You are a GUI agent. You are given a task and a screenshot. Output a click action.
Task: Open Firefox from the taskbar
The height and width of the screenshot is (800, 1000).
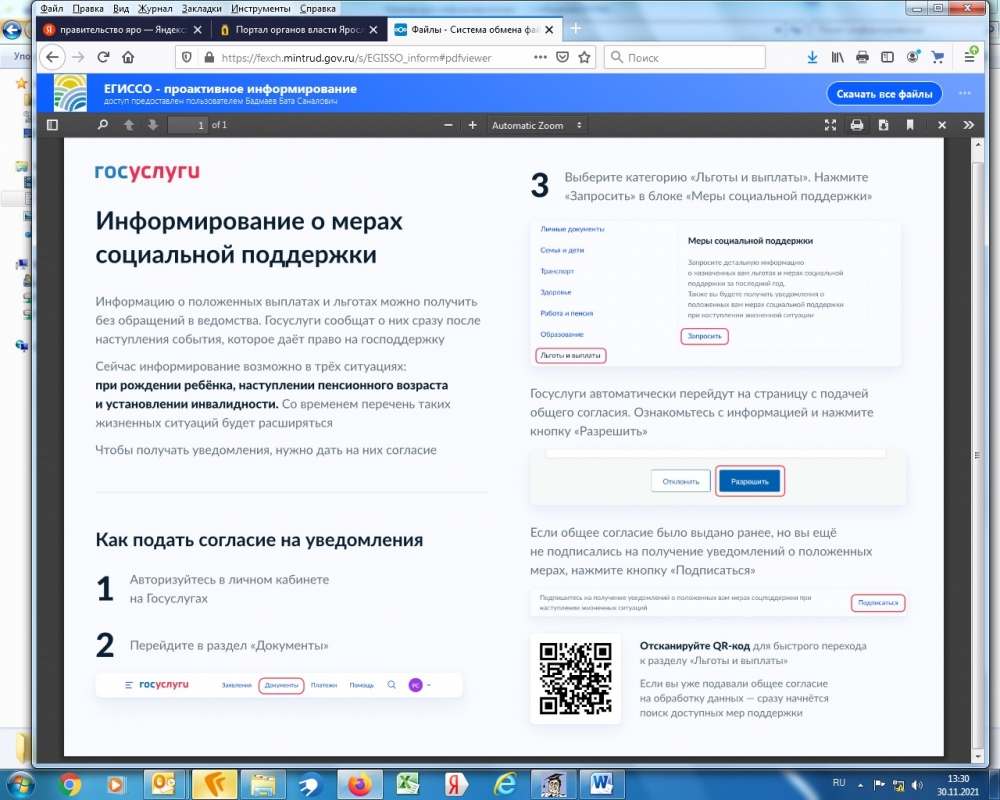coord(360,784)
